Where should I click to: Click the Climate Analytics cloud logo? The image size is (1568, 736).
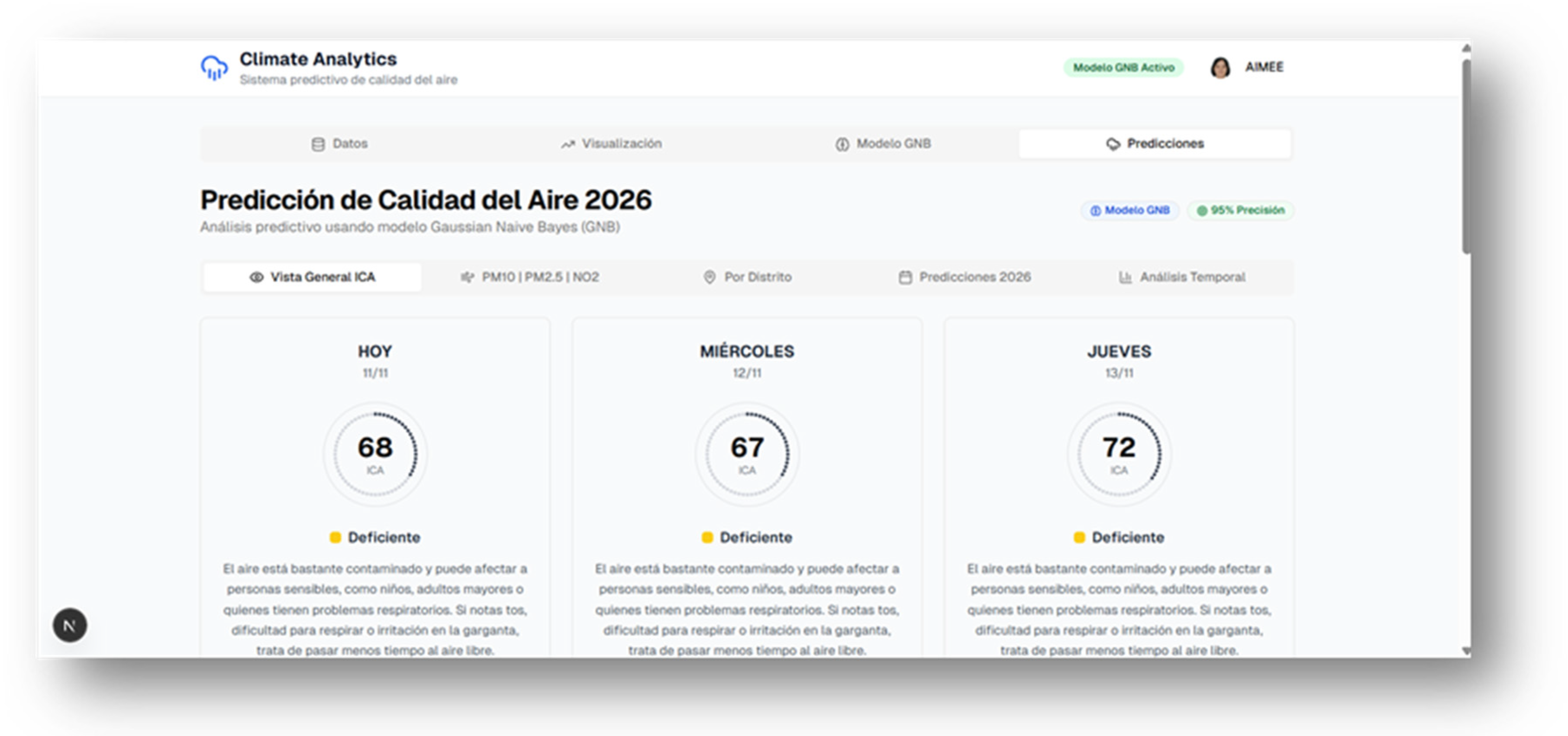click(x=214, y=68)
